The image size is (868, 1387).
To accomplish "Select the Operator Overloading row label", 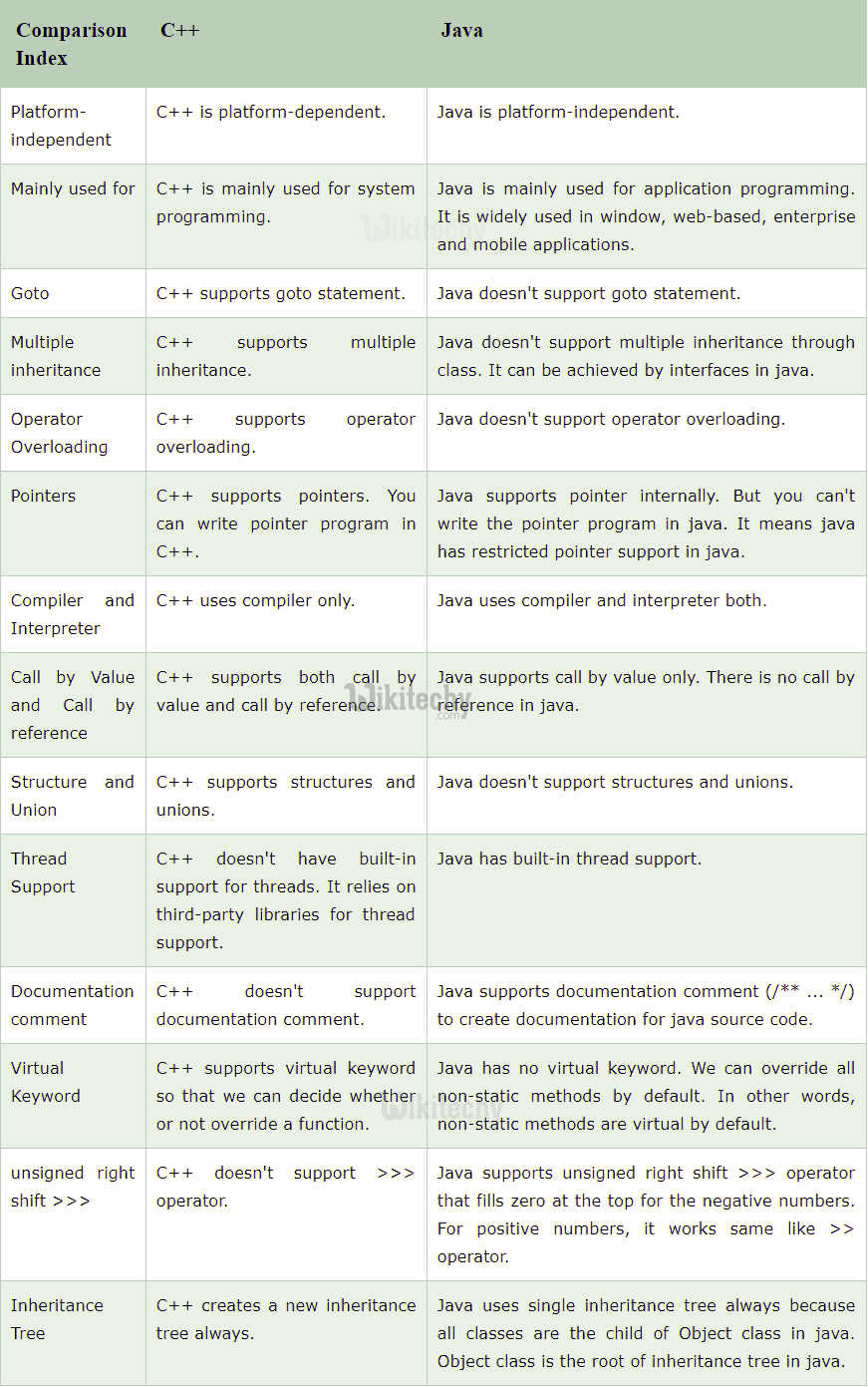I will (59, 433).
